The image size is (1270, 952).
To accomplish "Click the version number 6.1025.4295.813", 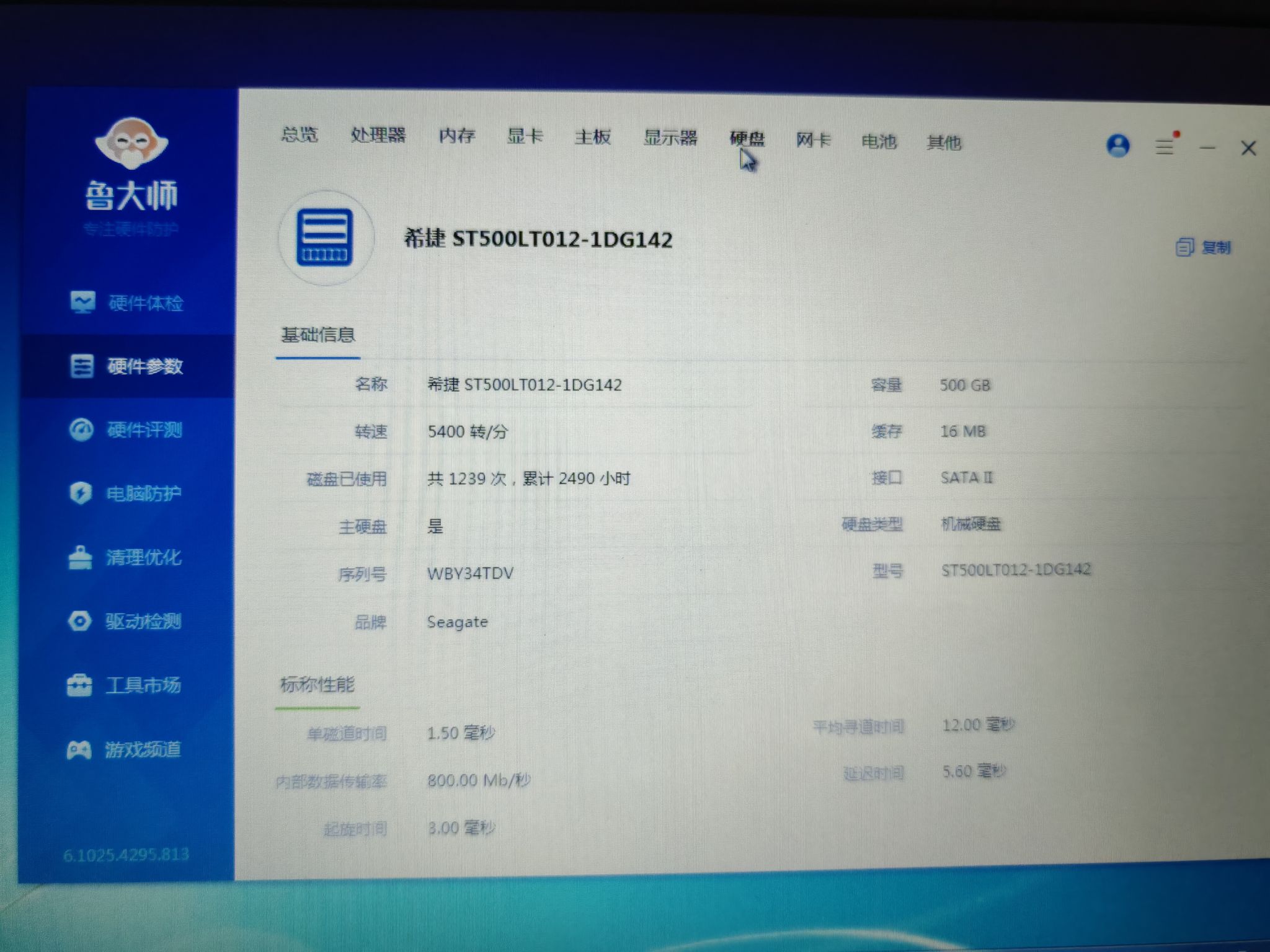I will [126, 855].
